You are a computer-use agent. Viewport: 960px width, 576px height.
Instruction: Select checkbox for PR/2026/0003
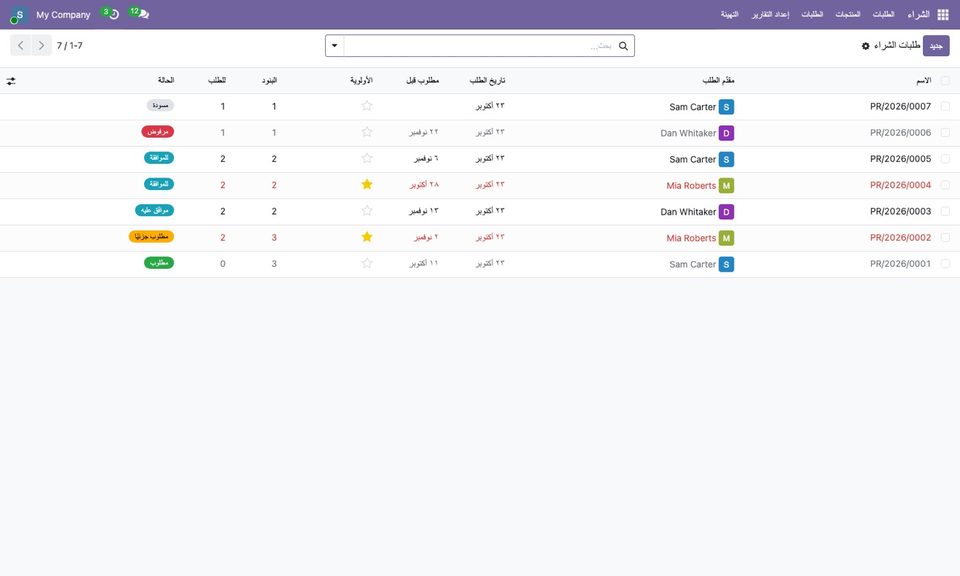click(945, 211)
